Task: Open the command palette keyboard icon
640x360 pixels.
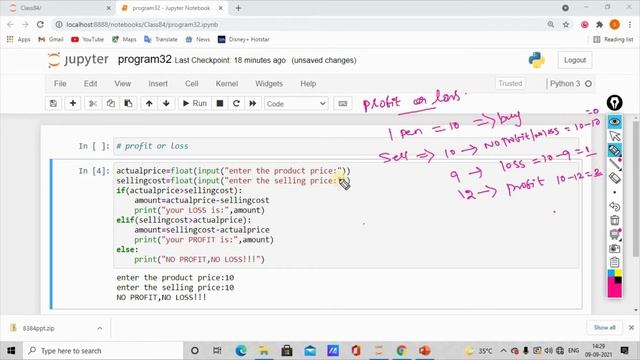Action: pos(343,104)
